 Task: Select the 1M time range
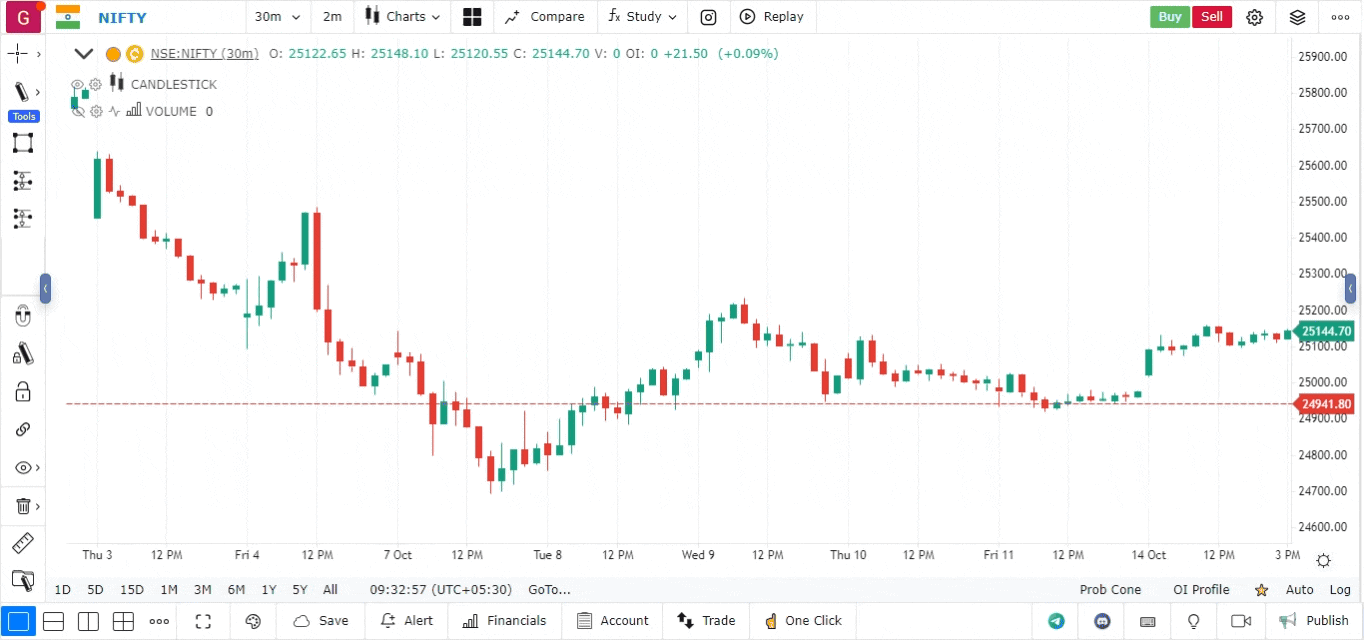point(169,590)
